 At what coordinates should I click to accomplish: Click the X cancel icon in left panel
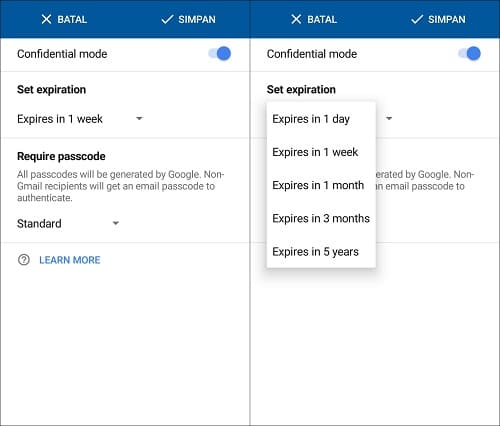click(46, 19)
